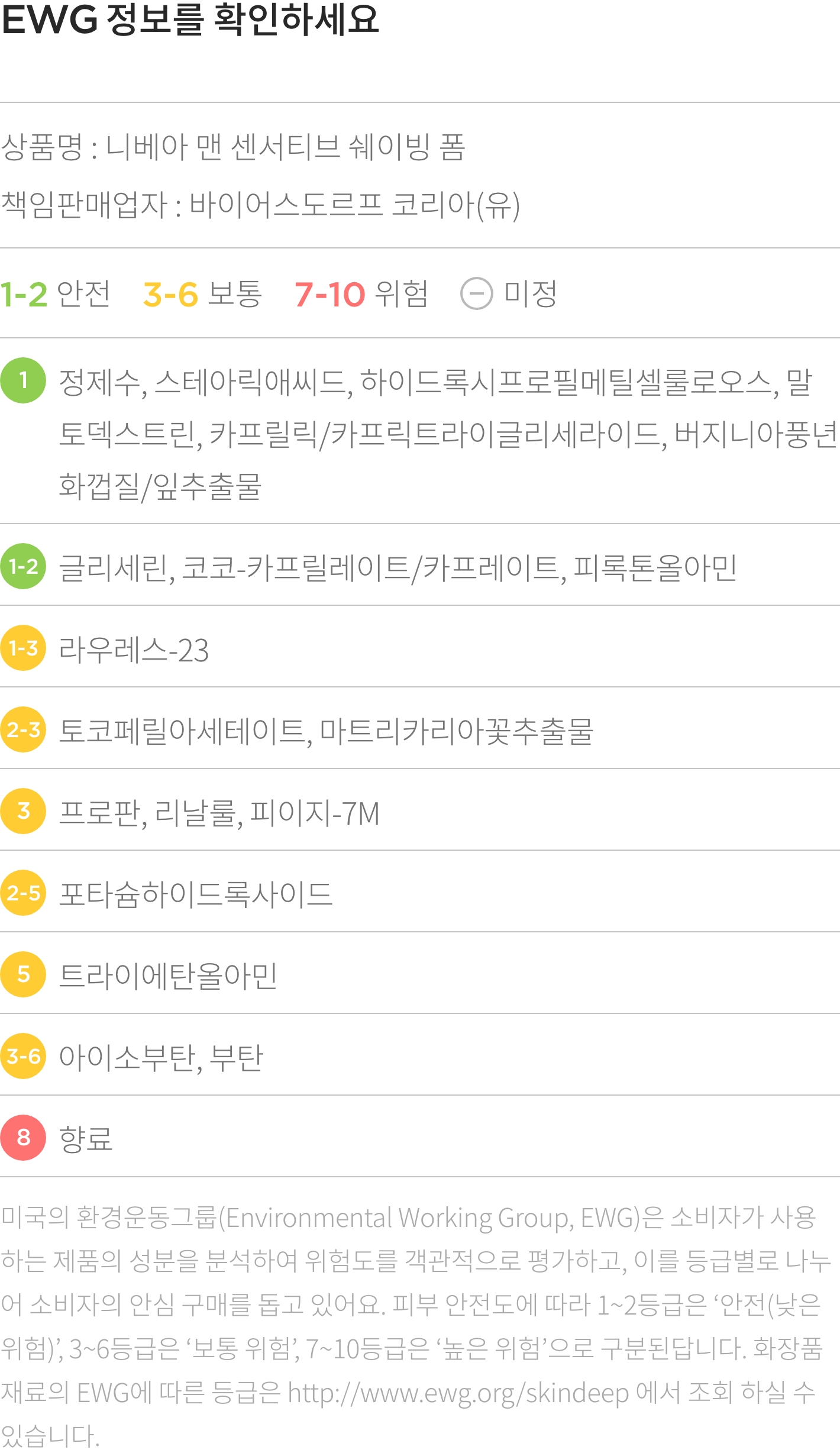The image size is (840, 1453).
Task: Click the yellow 3-6 grade badge
Action: 23,1056
